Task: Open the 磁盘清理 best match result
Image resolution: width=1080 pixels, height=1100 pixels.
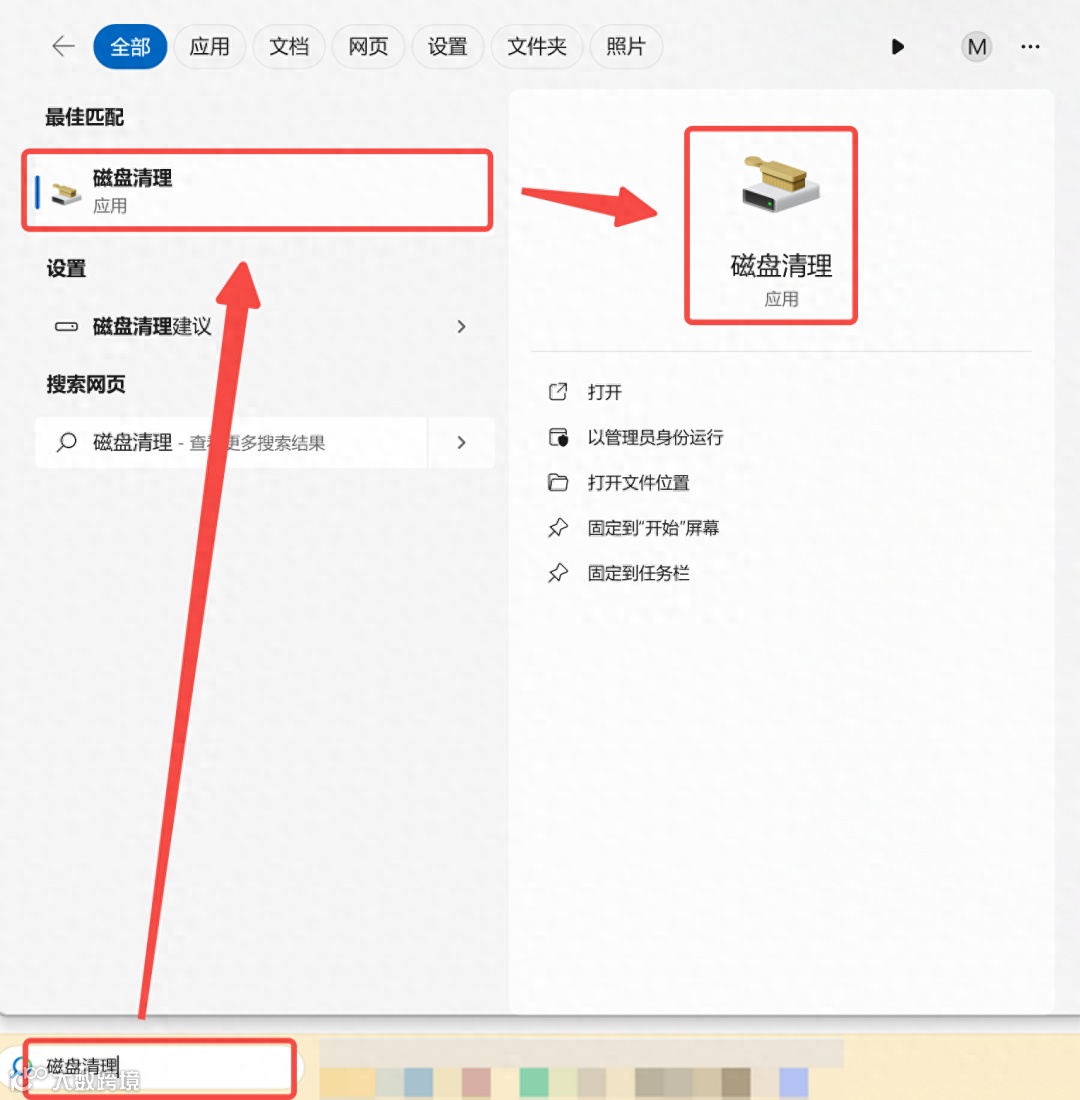Action: 257,190
